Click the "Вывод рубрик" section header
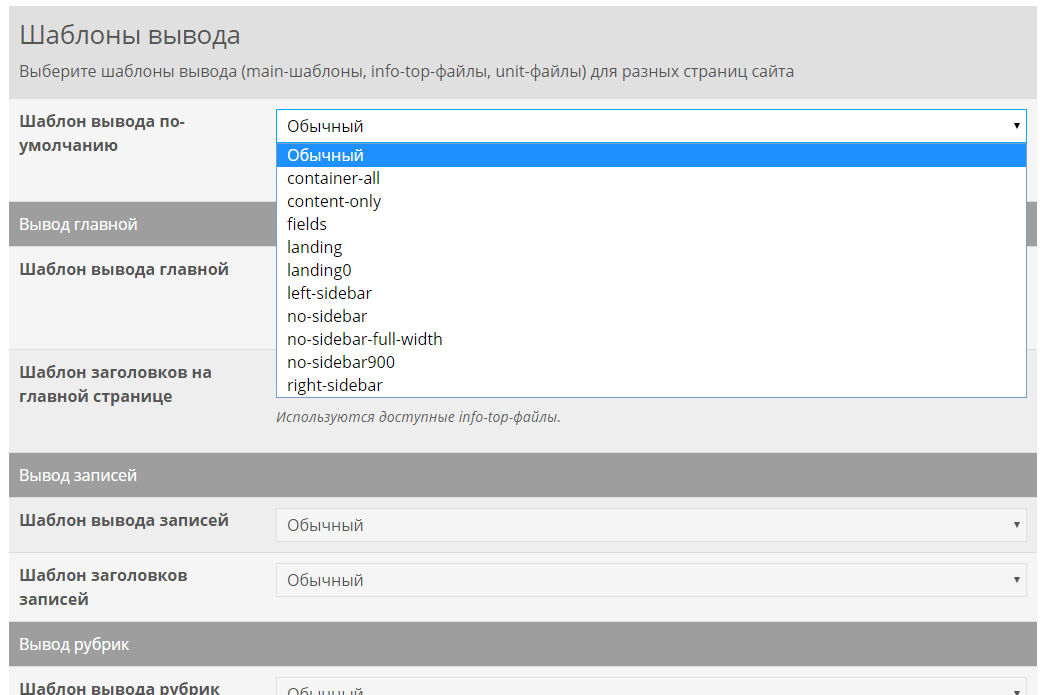 tap(74, 644)
